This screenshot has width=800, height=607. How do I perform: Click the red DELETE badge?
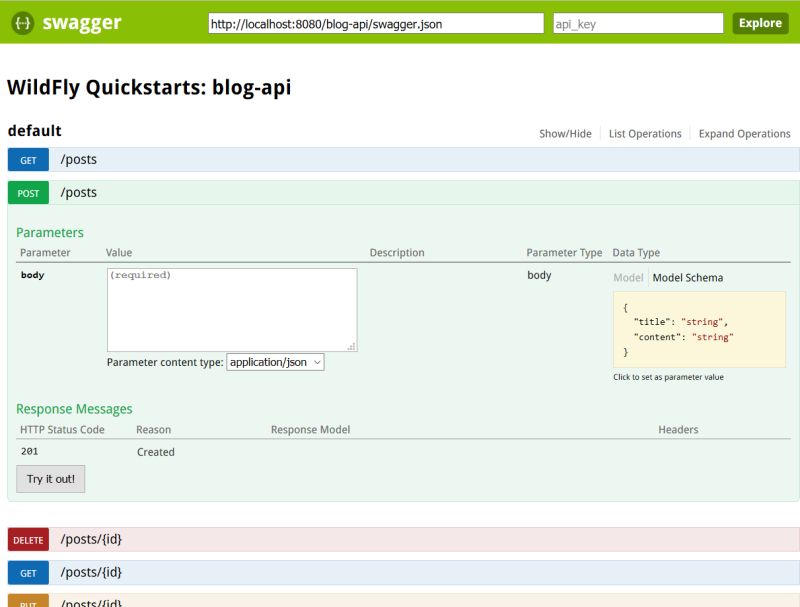click(28, 538)
